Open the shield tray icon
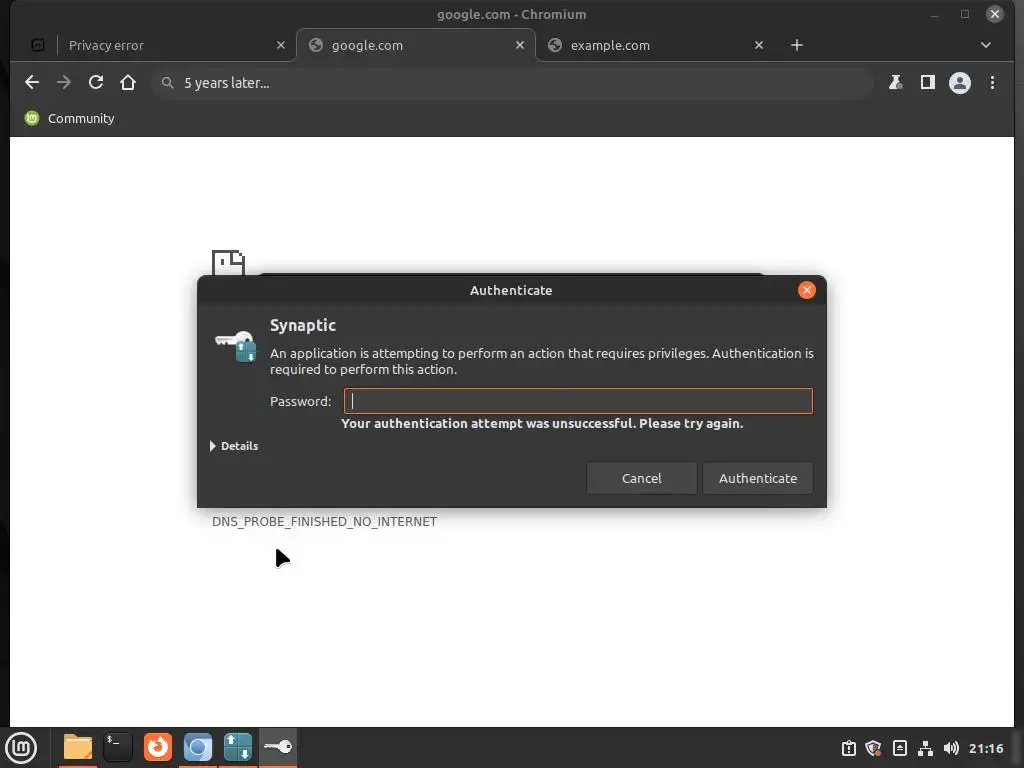Image resolution: width=1024 pixels, height=768 pixels. [x=873, y=748]
